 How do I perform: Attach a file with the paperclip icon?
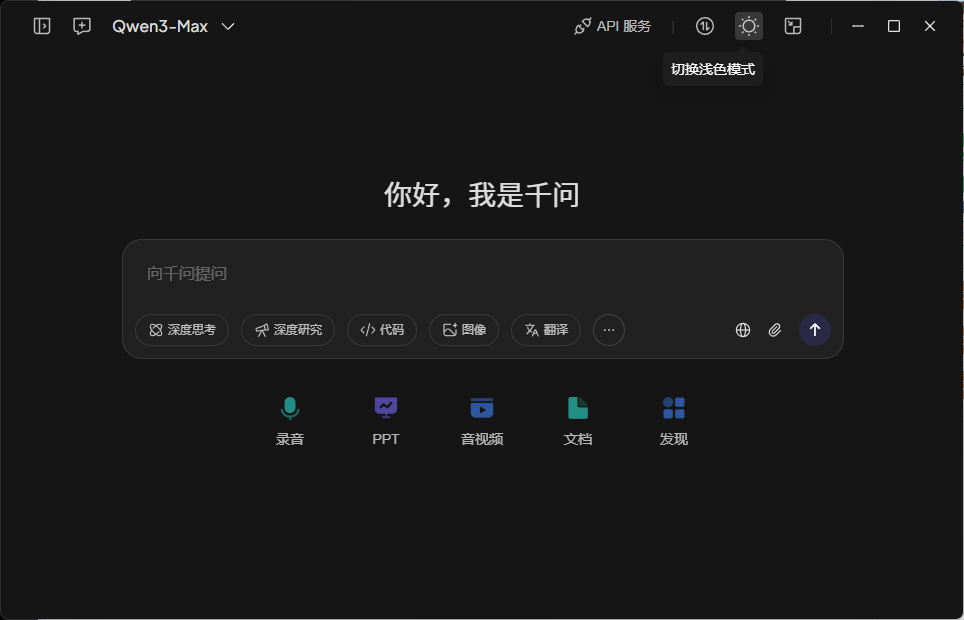click(775, 329)
